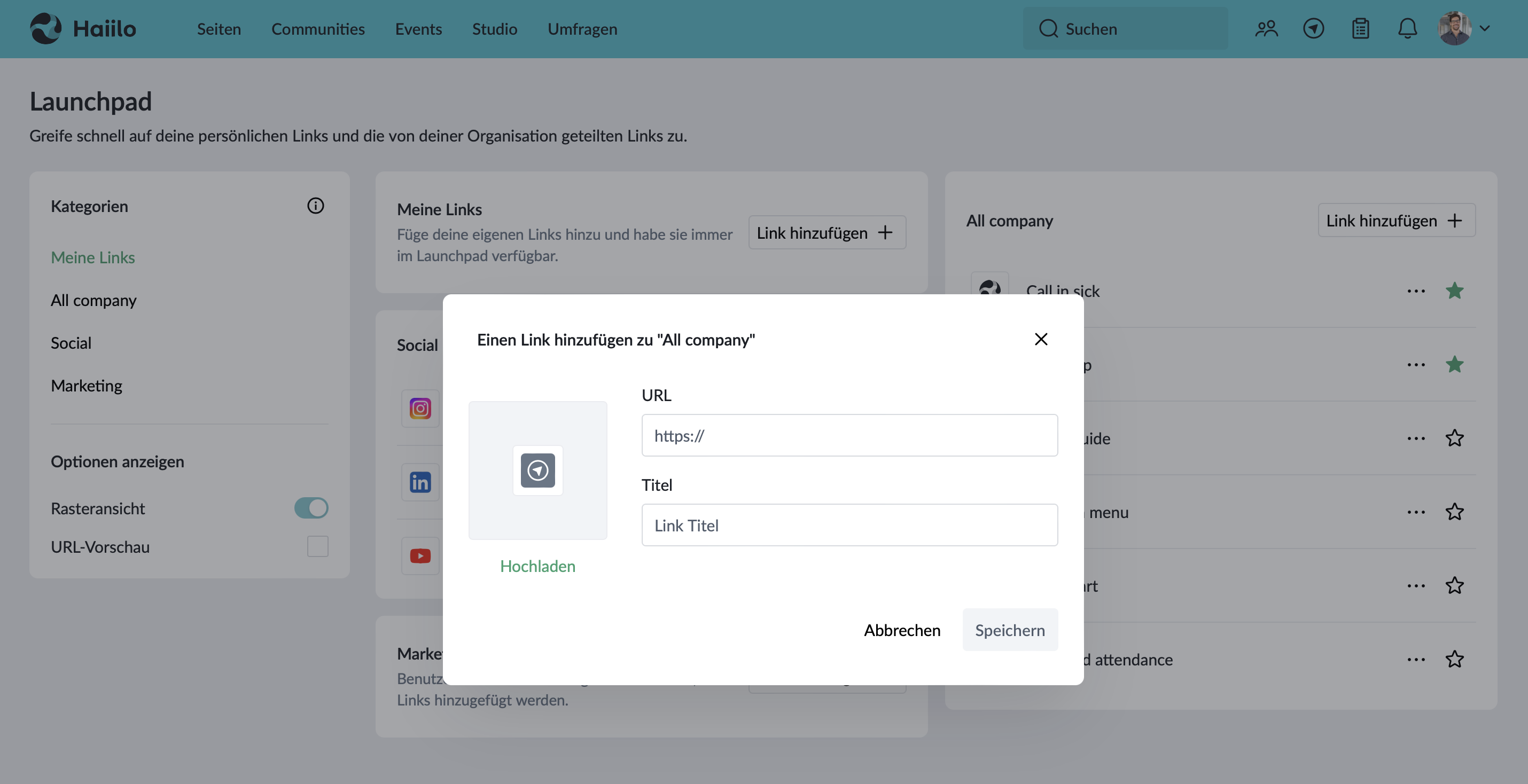Click into the URL input field

(x=849, y=435)
